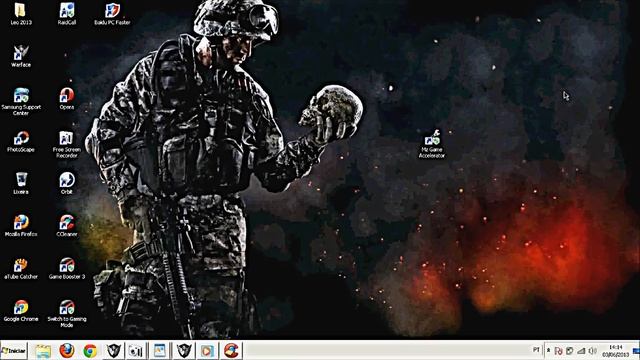640x360 pixels.
Task: Open the screen recorder camera taskbar icon
Action: click(x=136, y=351)
